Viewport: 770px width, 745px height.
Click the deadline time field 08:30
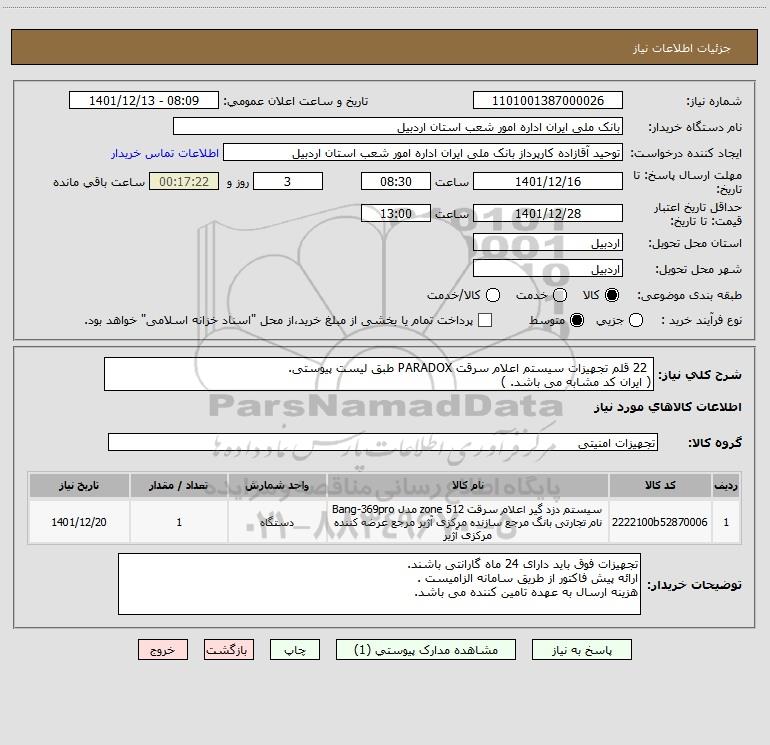[x=396, y=181]
